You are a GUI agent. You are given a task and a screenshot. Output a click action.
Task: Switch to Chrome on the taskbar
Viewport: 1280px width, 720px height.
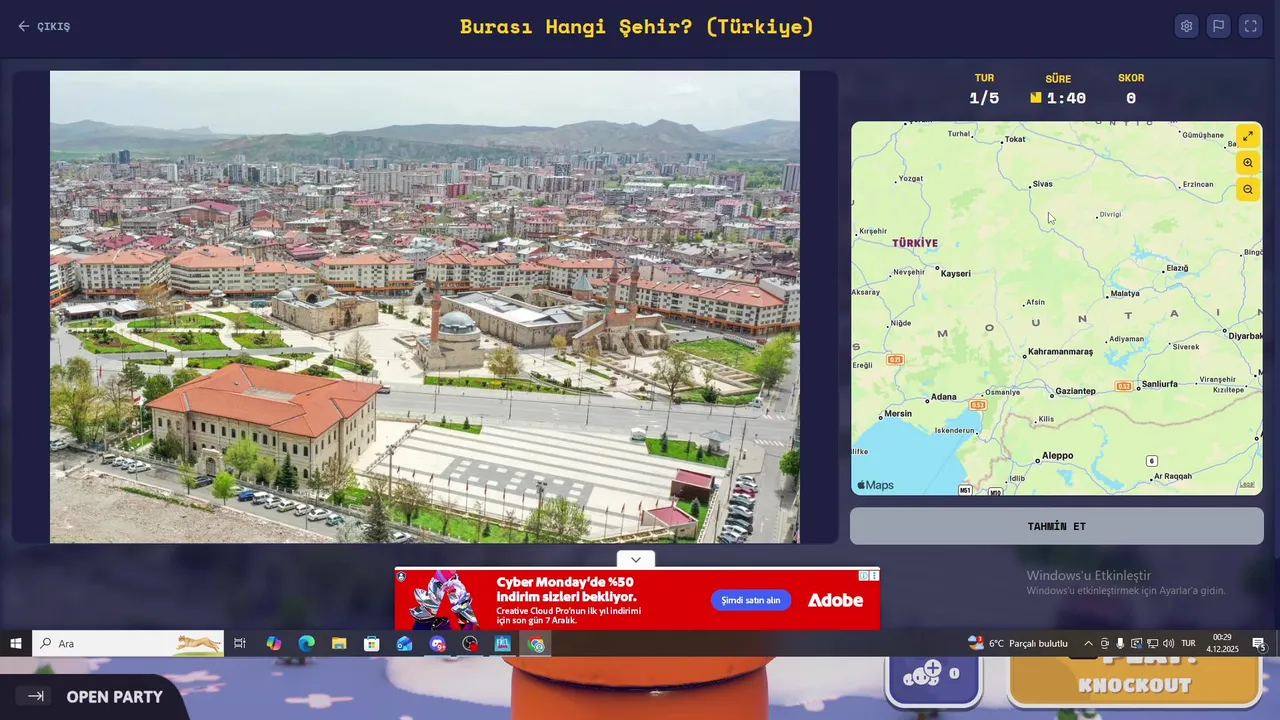click(536, 643)
